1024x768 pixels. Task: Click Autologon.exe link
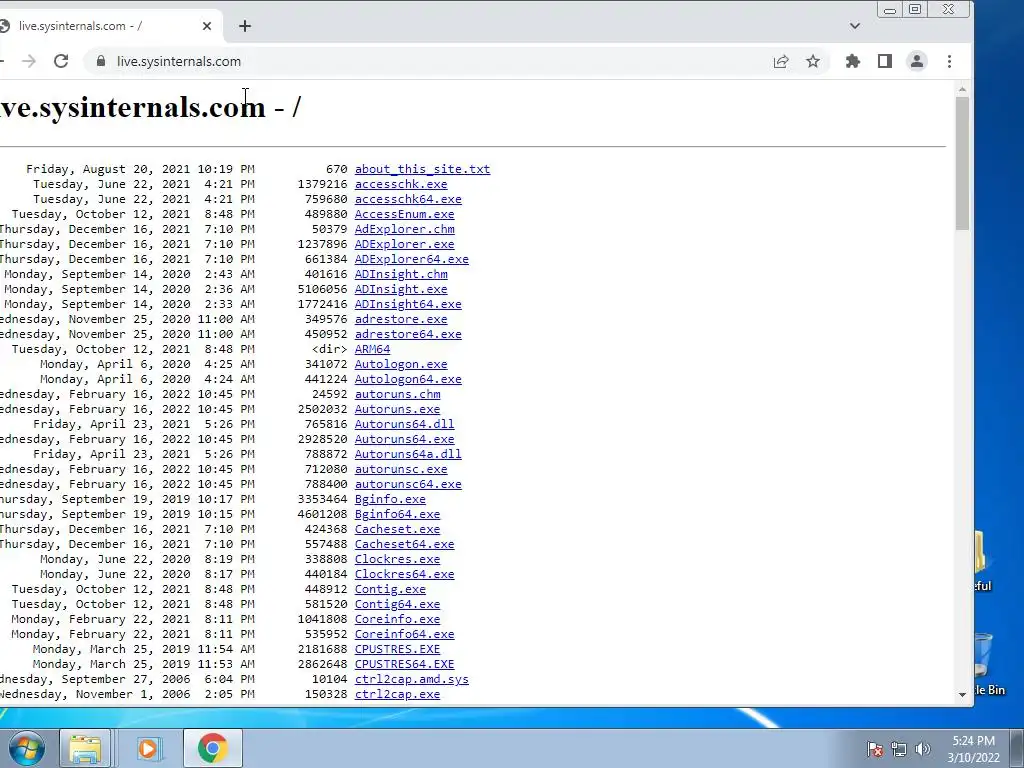coord(401,364)
